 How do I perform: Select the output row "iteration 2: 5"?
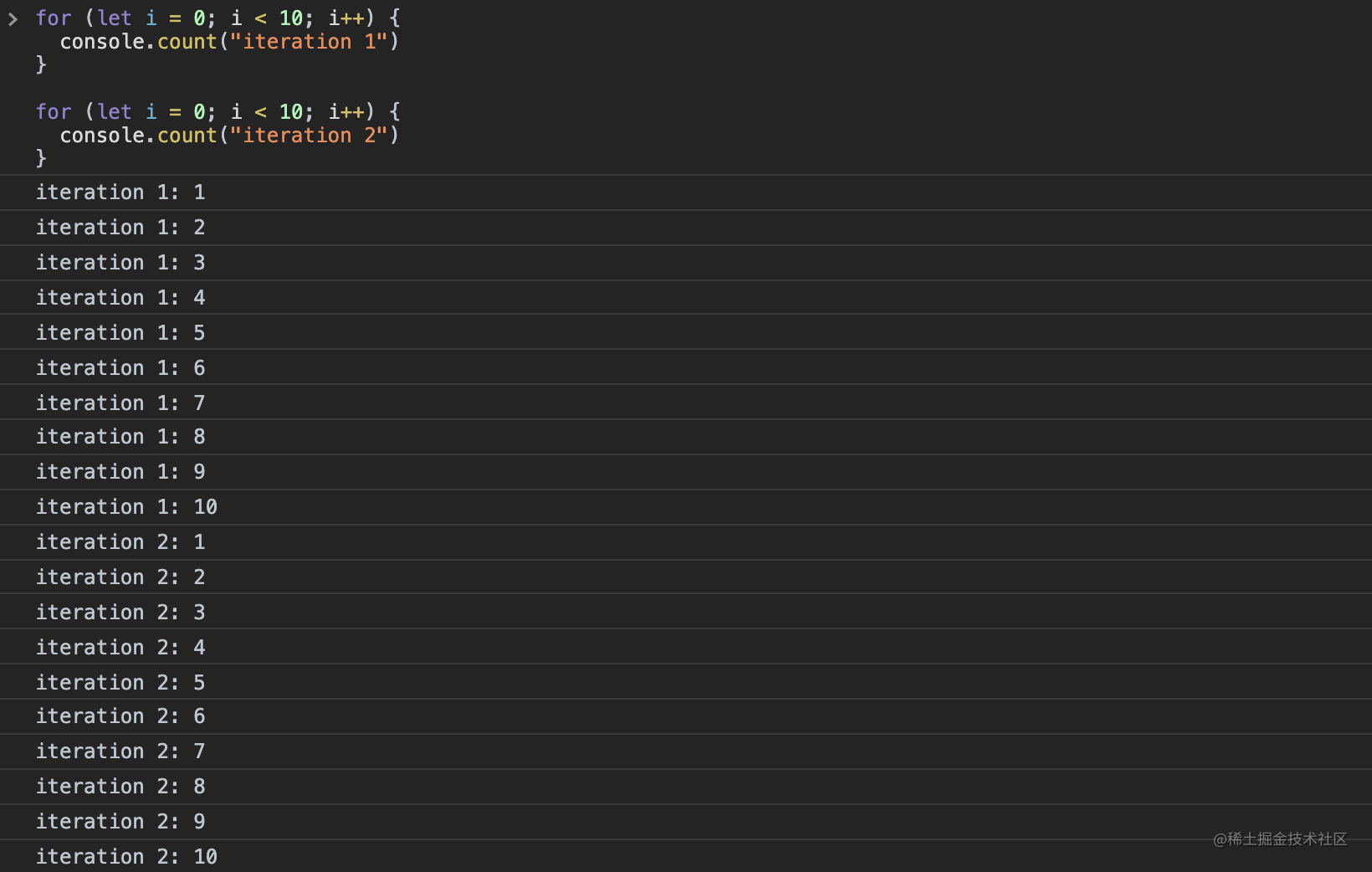pyautogui.click(x=686, y=682)
